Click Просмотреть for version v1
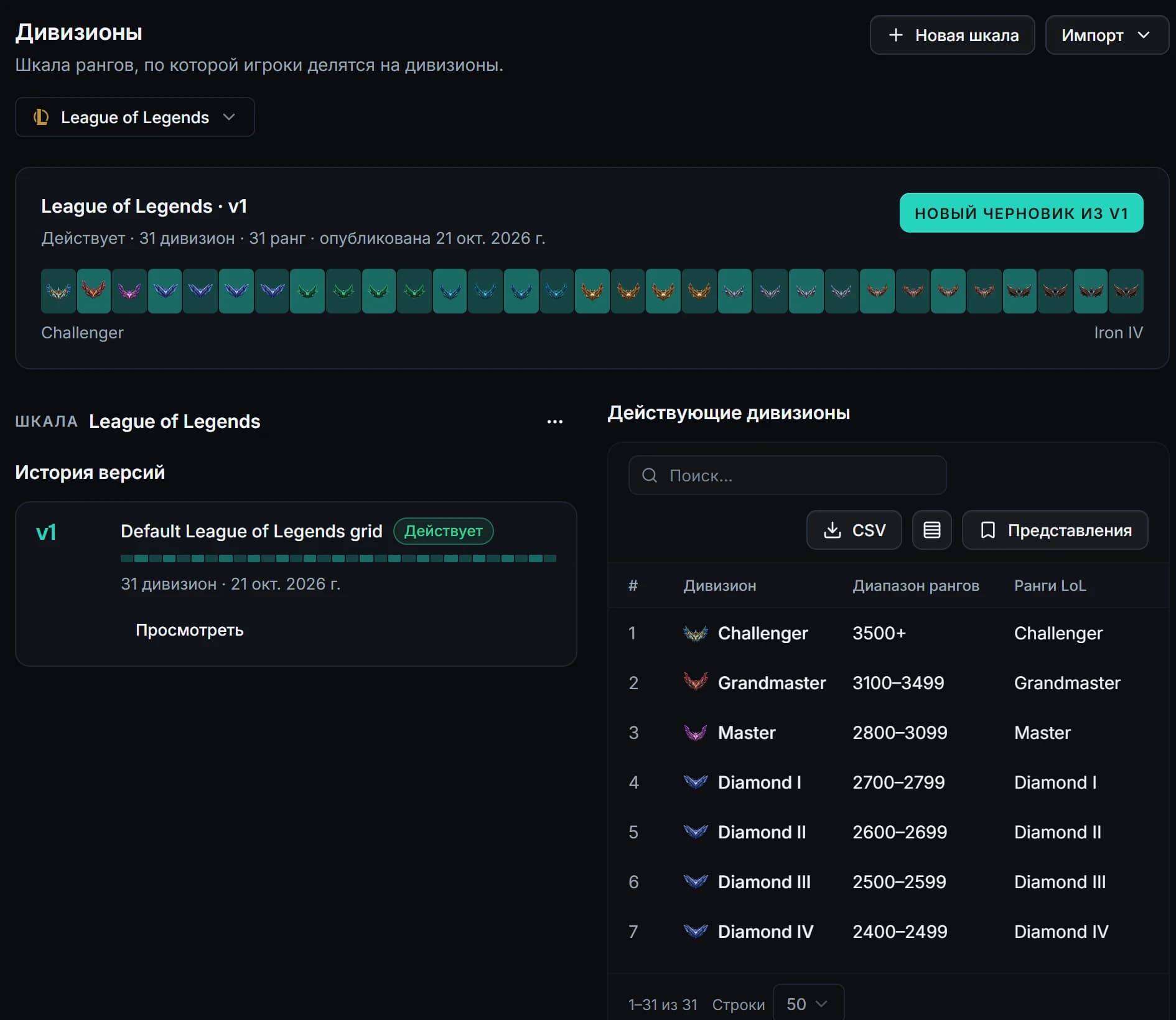This screenshot has height=1020, width=1176. coord(190,630)
